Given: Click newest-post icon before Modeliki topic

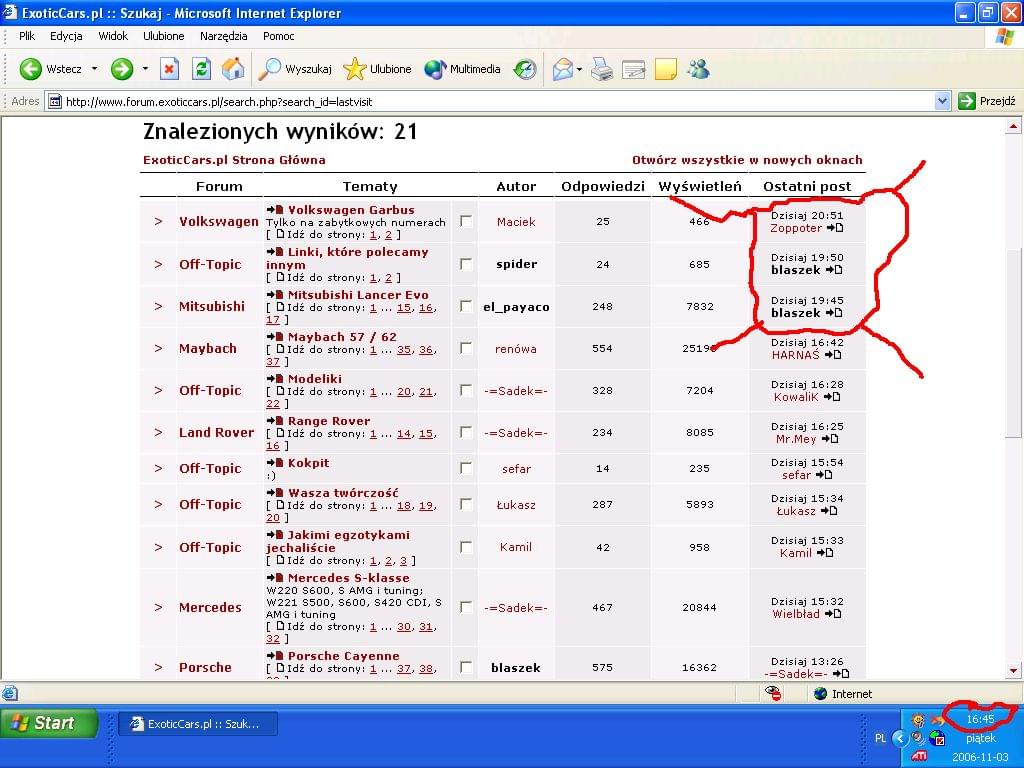Looking at the screenshot, I should point(275,379).
